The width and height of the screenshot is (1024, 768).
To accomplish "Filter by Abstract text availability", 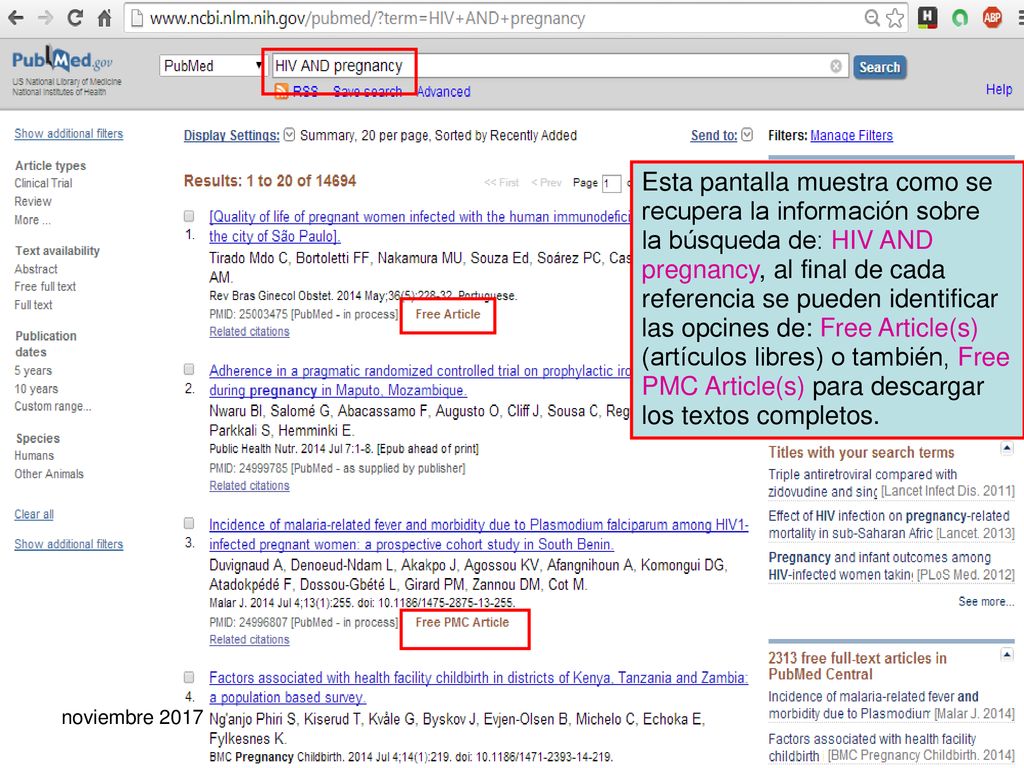I will 36,269.
